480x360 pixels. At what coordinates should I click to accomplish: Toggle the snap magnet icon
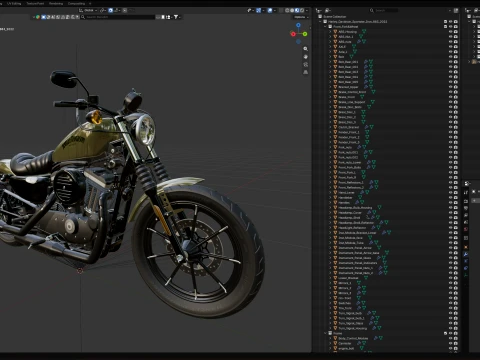[110, 10]
